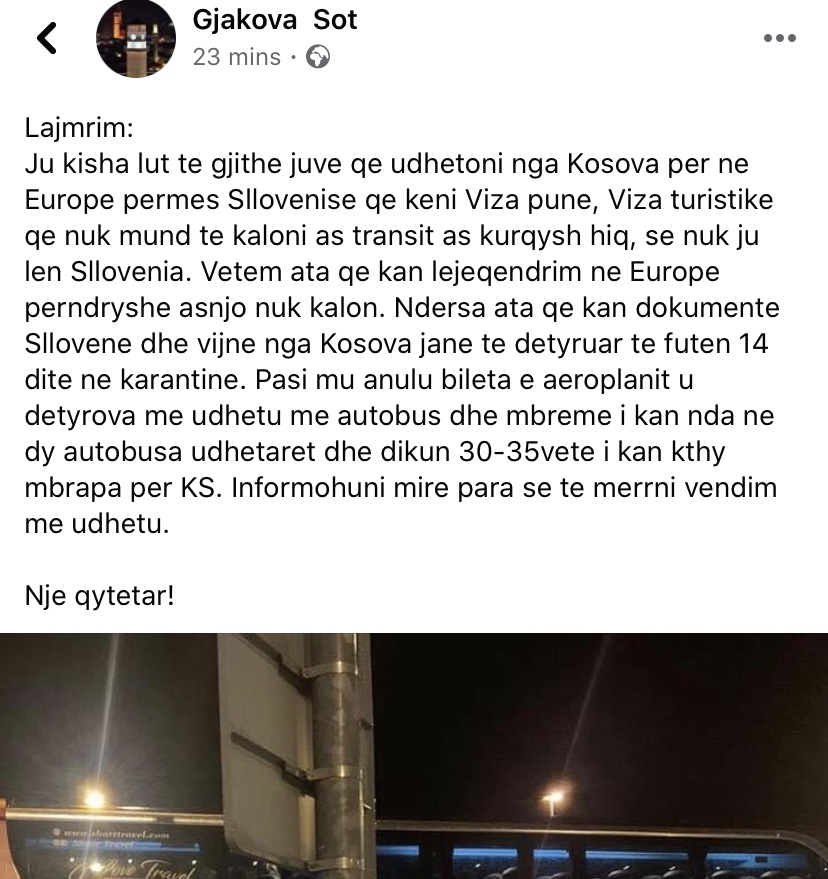Open the attached night bus photo
The height and width of the screenshot is (879, 828).
click(414, 756)
